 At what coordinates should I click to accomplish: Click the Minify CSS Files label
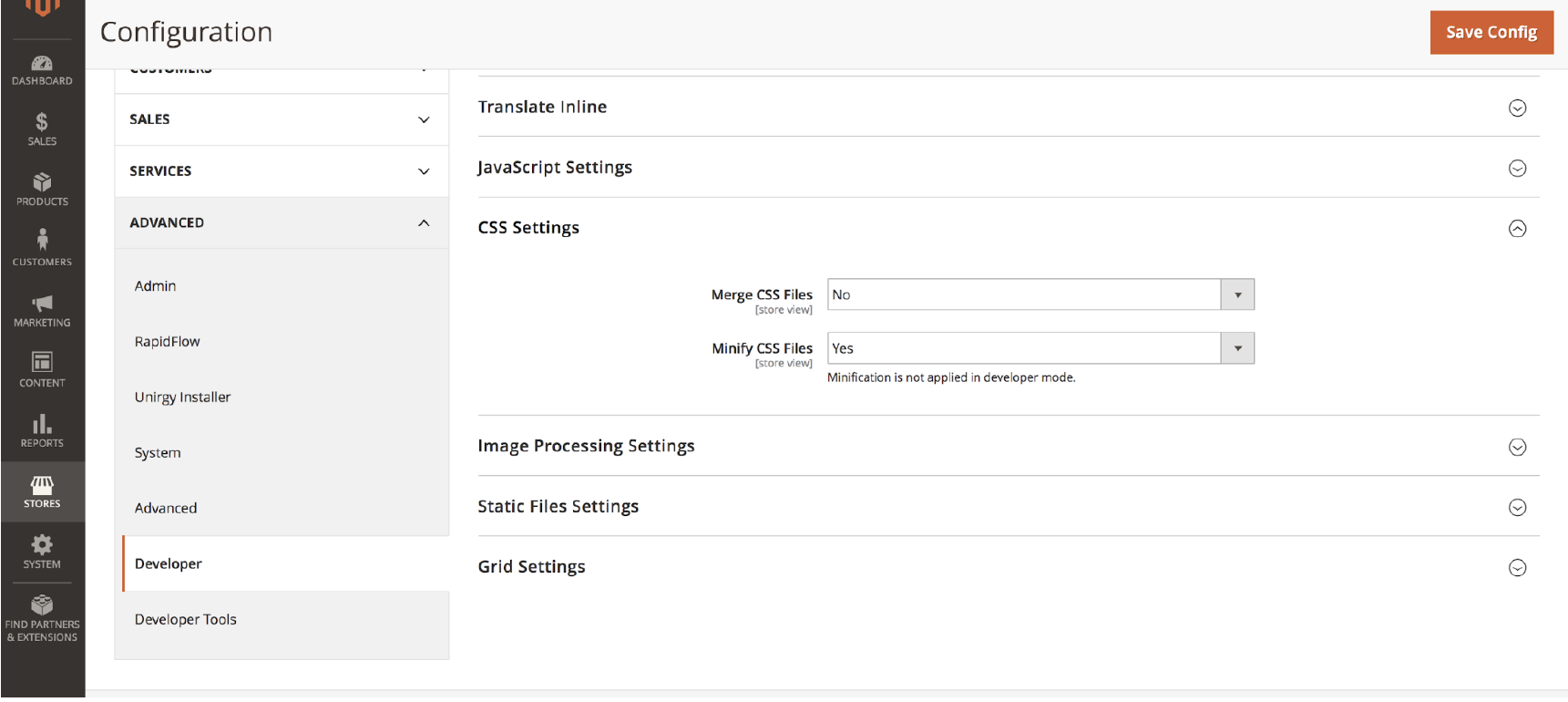[x=762, y=348]
